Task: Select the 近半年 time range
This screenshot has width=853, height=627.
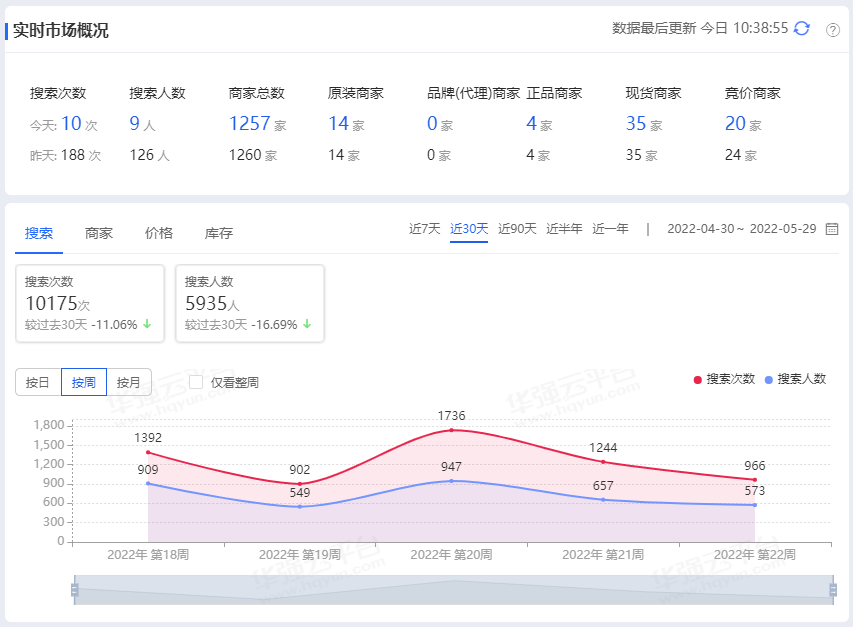Action: pyautogui.click(x=564, y=228)
